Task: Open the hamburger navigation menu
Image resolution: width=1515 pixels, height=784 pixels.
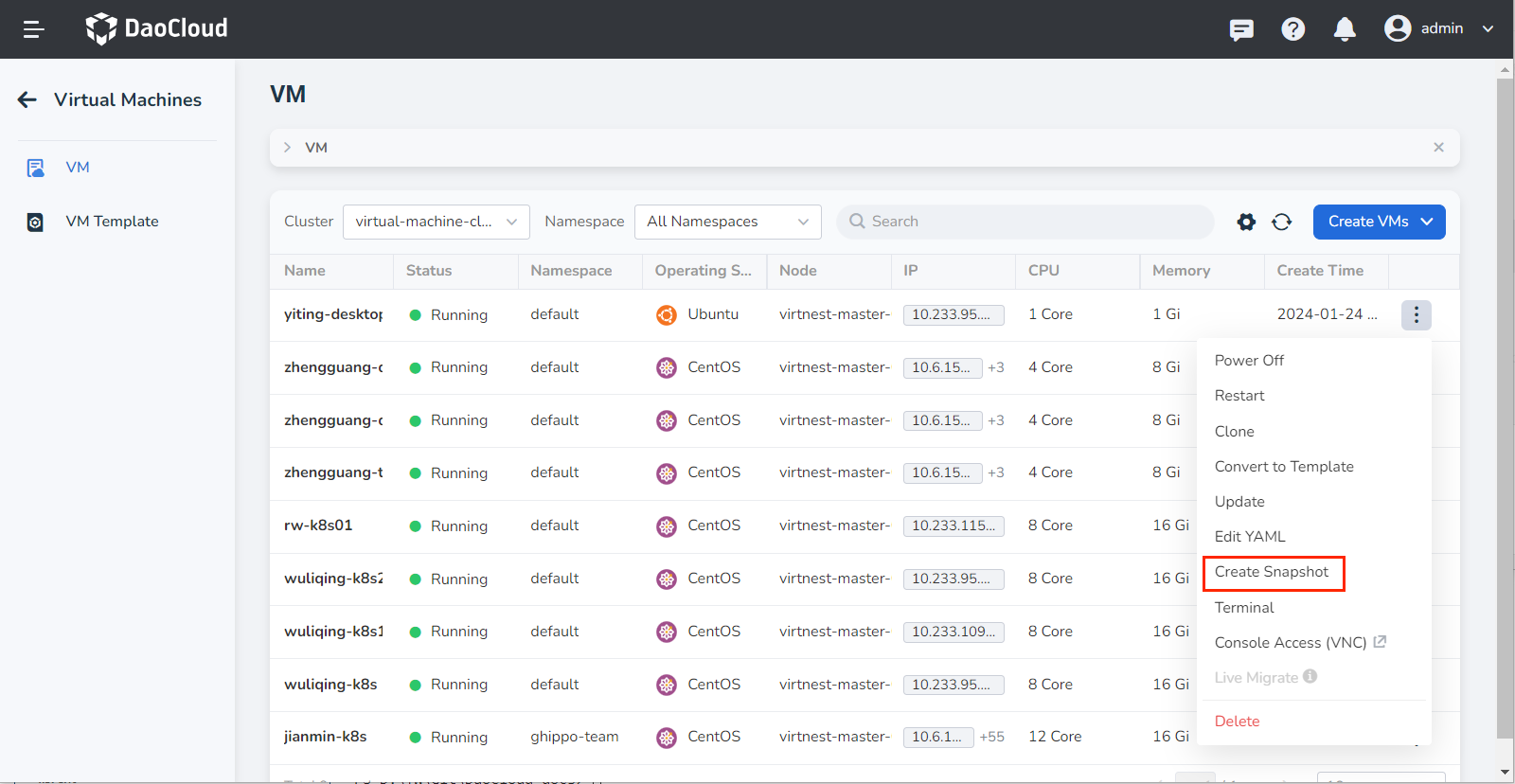Action: pos(34,29)
